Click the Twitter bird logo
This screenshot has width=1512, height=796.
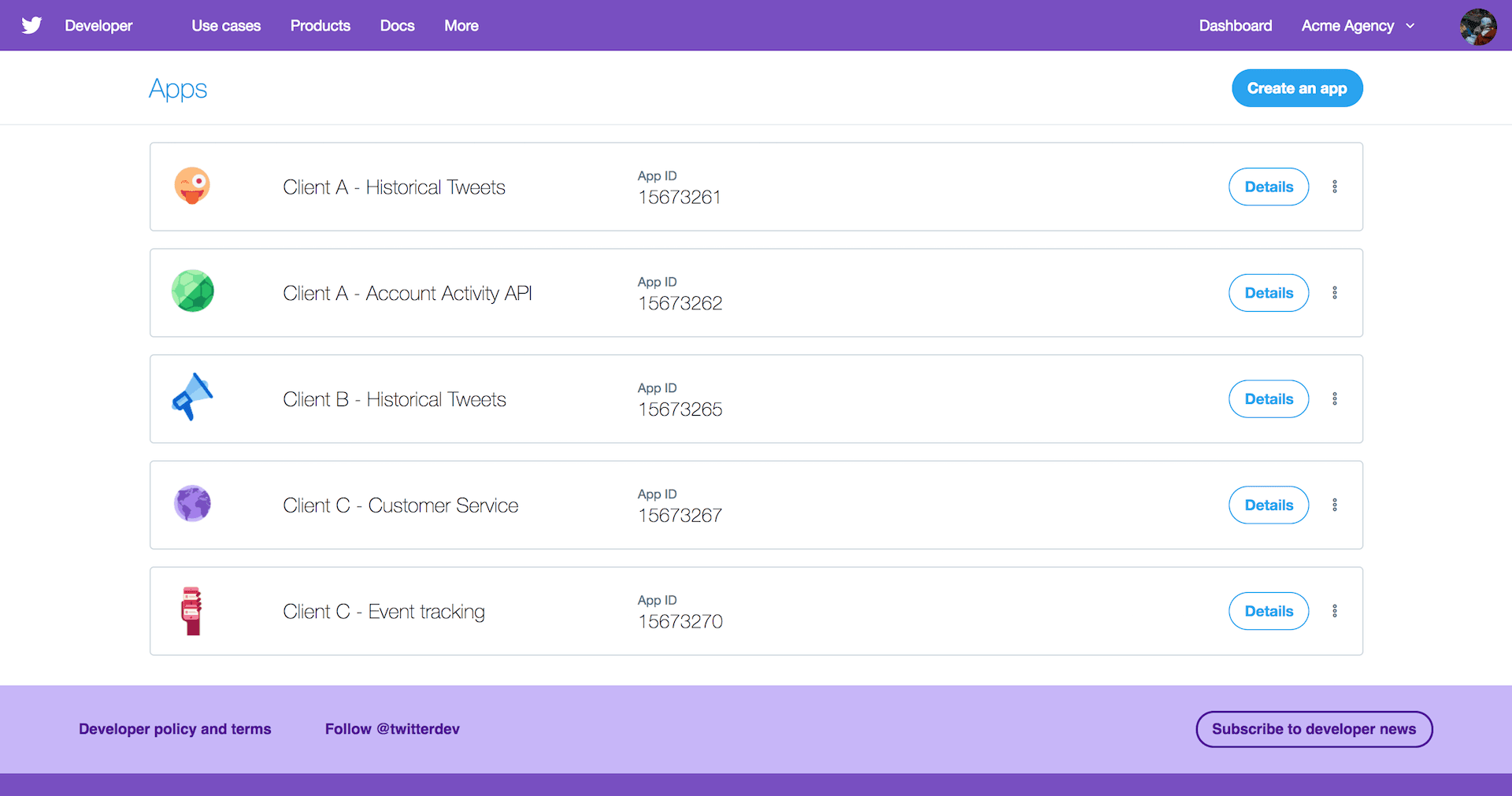pos(31,25)
